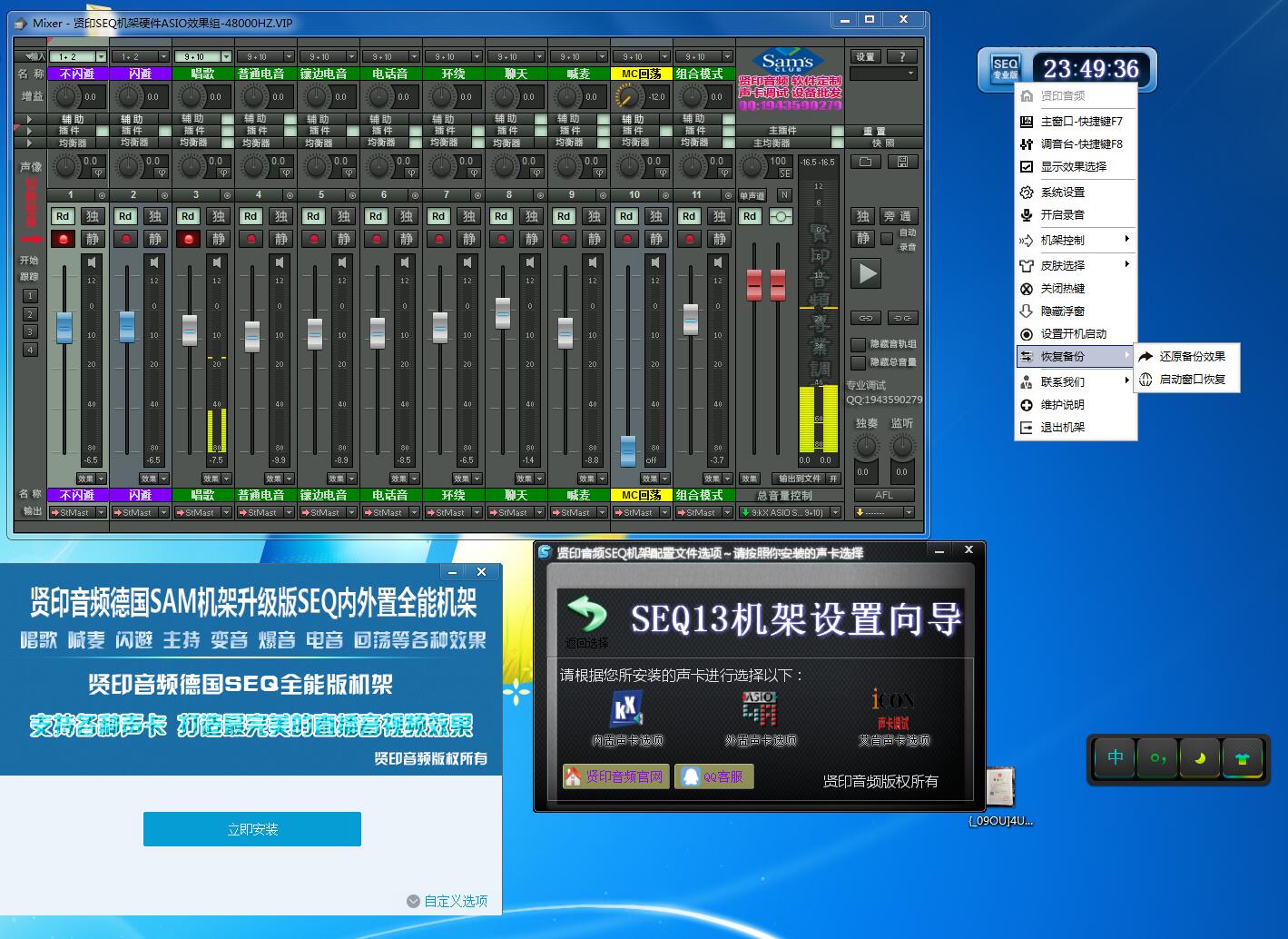Image resolution: width=1288 pixels, height=939 pixels.
Task: Click the mixer help question mark icon
Action: (x=901, y=55)
